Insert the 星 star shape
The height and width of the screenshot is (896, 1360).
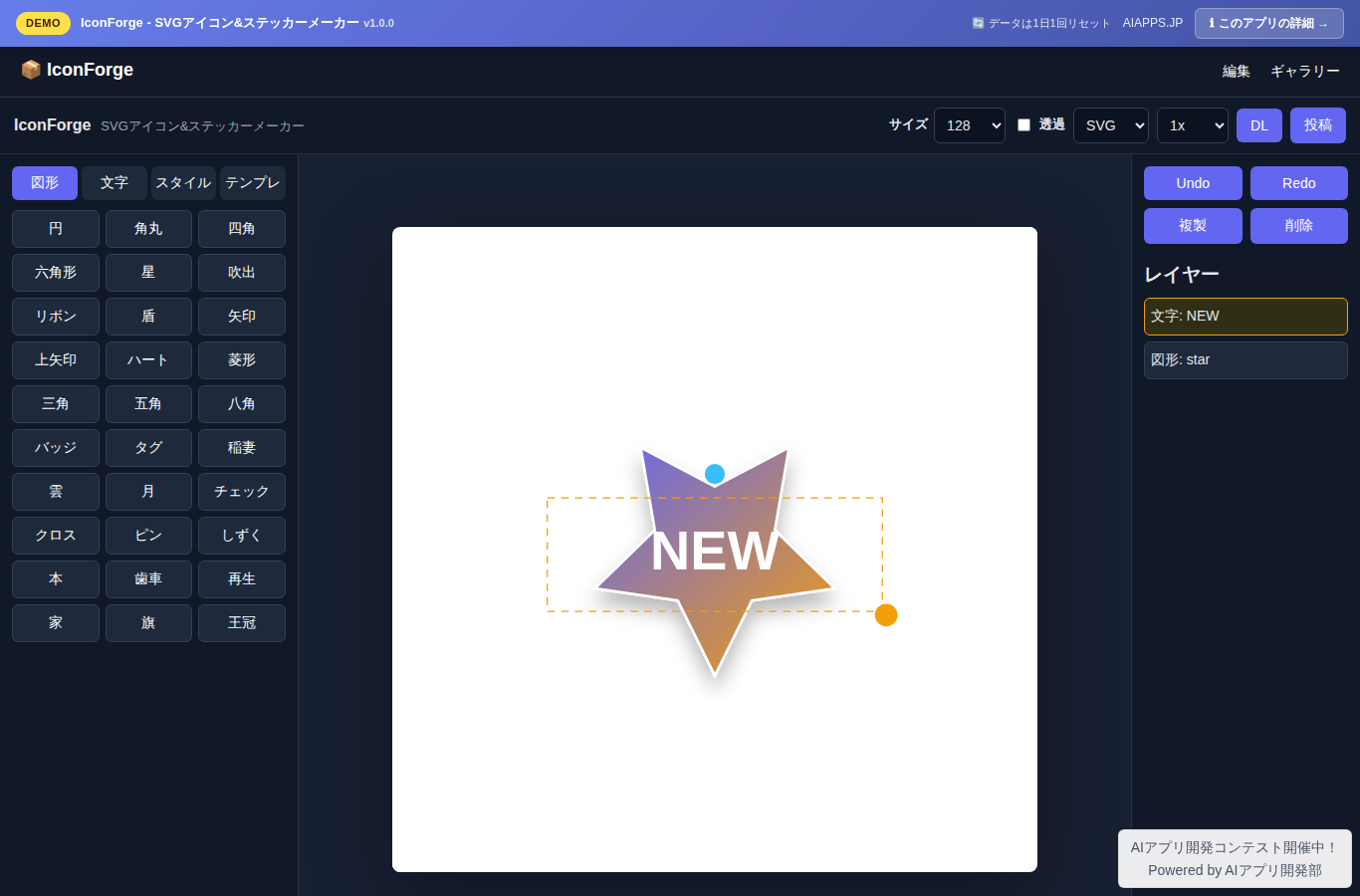[148, 273]
